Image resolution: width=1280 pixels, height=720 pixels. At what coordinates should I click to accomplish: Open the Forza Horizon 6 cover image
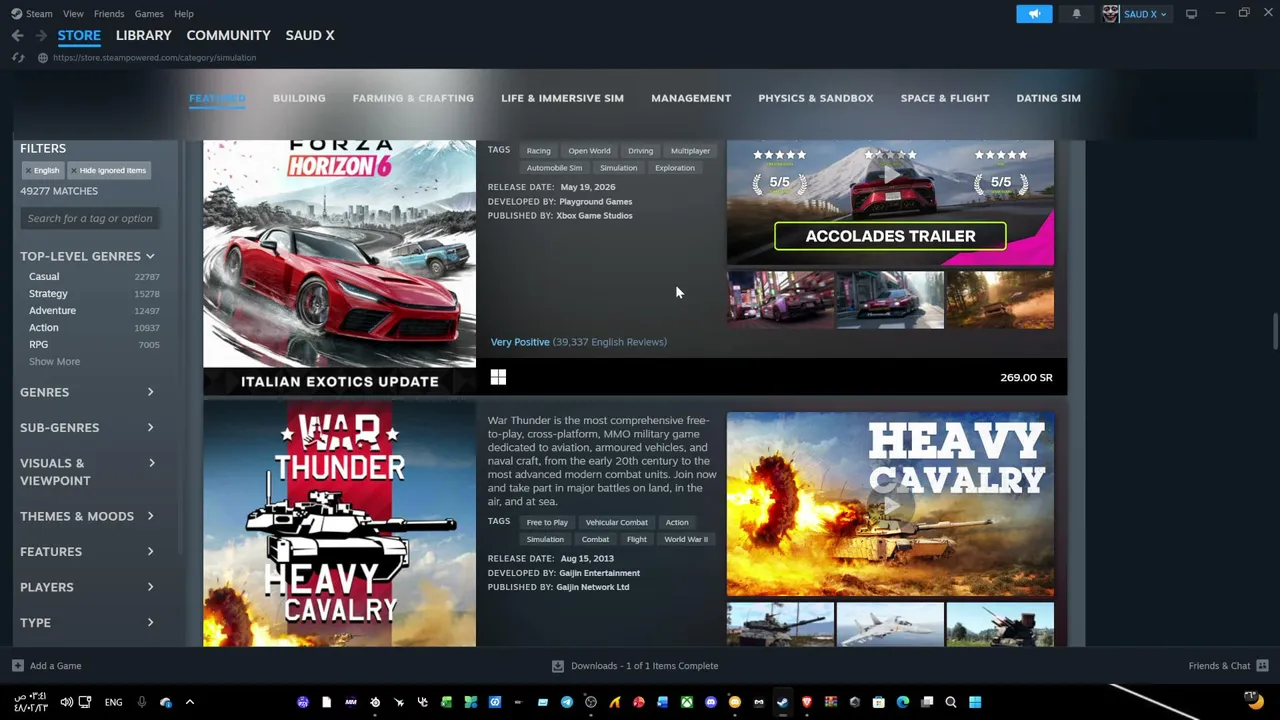[x=340, y=268]
